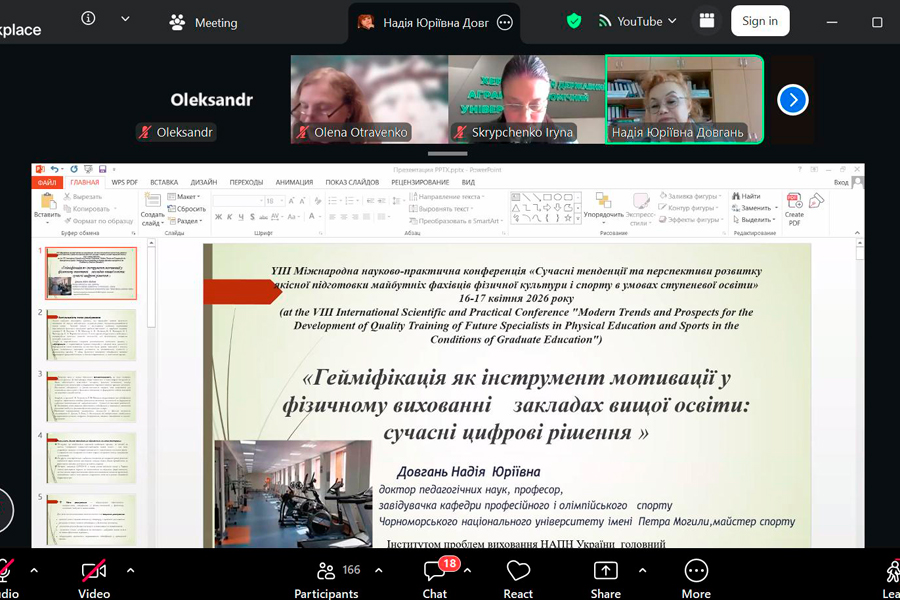This screenshot has width=900, height=600.
Task: Click the Redo icon in quick access toolbar
Action: point(74,169)
